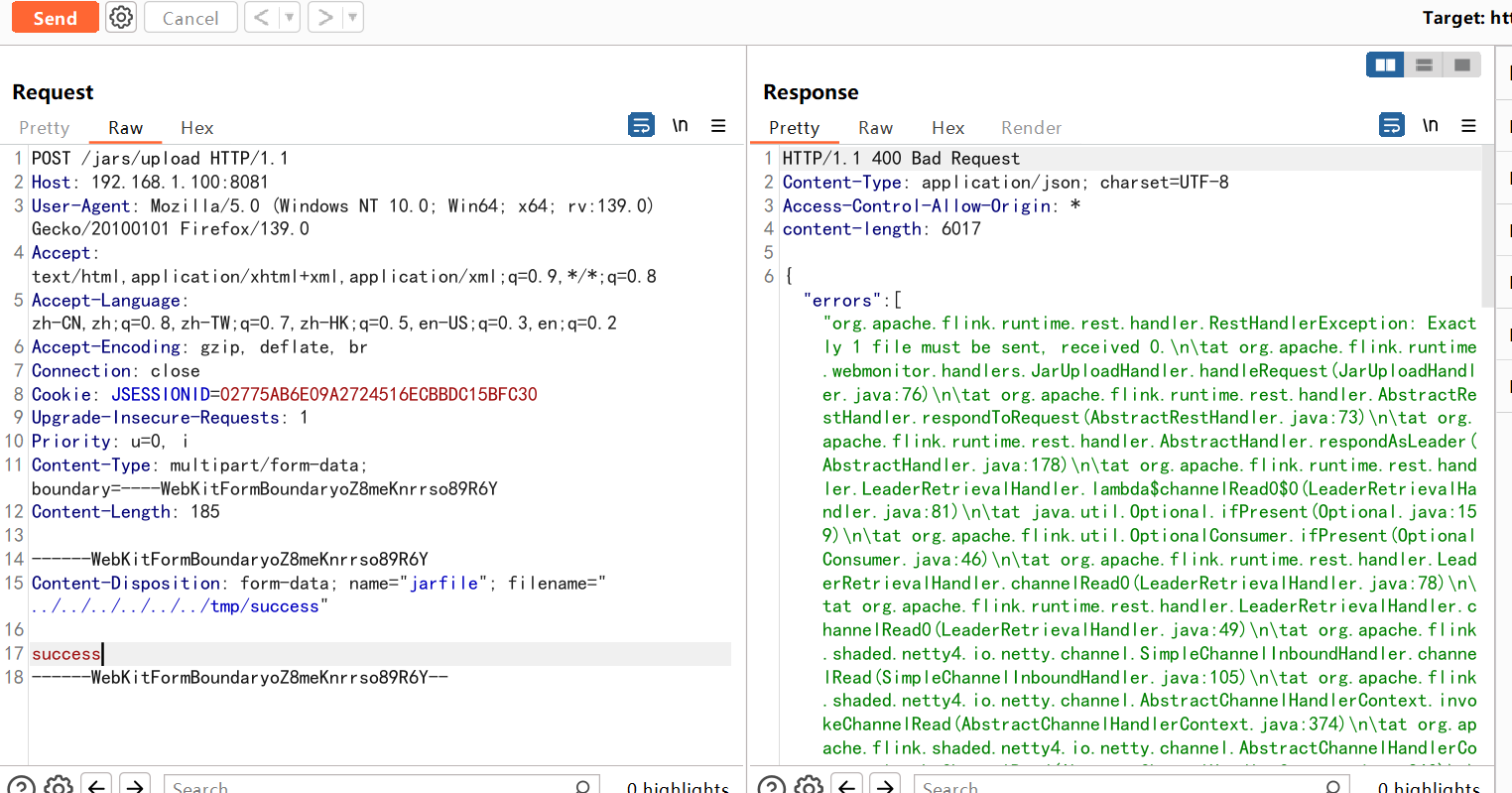
Task: Focus the Response panel search field
Action: tap(1132, 786)
